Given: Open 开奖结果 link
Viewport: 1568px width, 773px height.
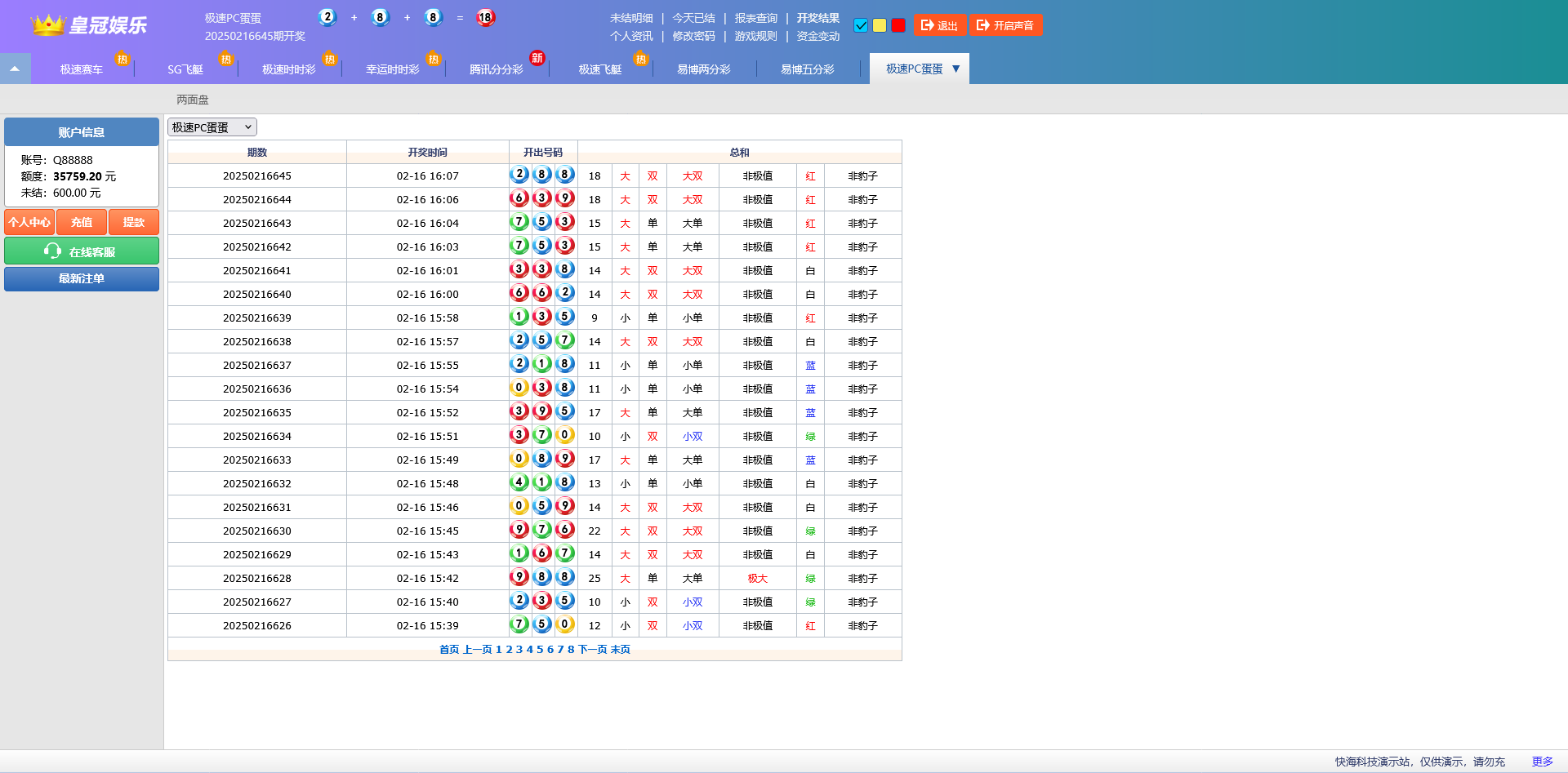Looking at the screenshot, I should [x=818, y=18].
